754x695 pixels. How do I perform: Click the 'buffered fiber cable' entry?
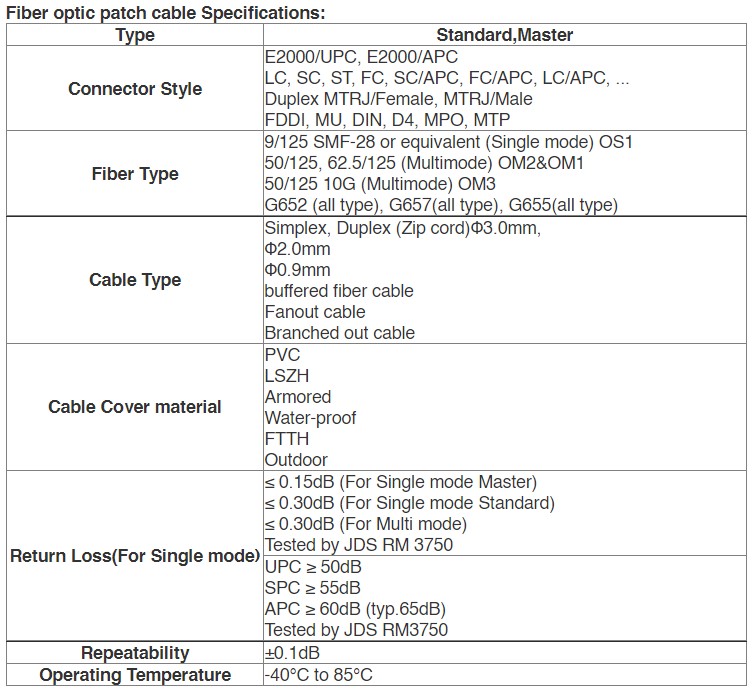[339, 291]
